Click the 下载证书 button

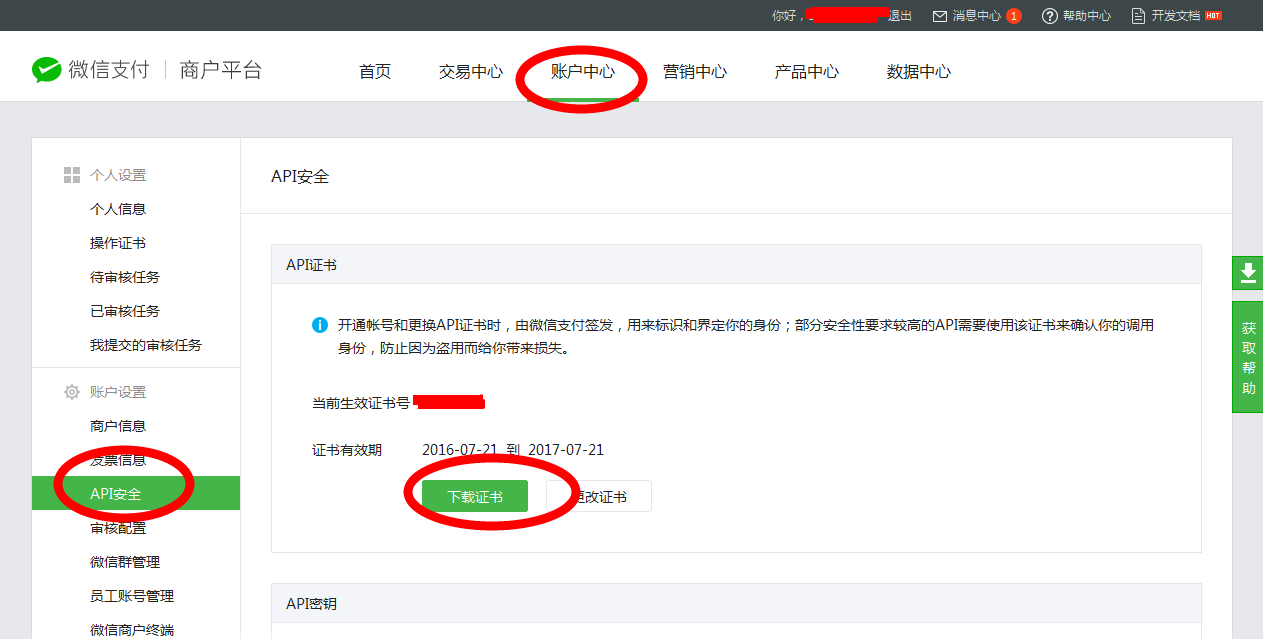pos(475,496)
